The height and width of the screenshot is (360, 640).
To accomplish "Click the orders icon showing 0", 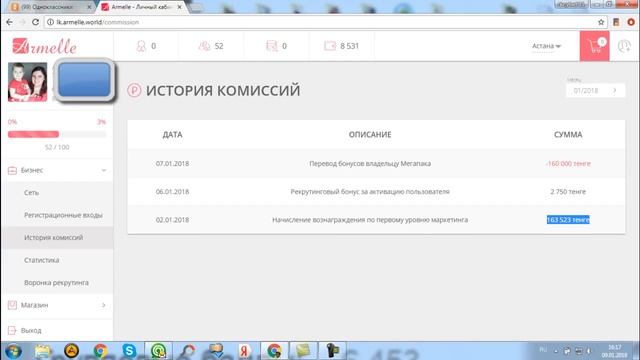I will pos(271,46).
